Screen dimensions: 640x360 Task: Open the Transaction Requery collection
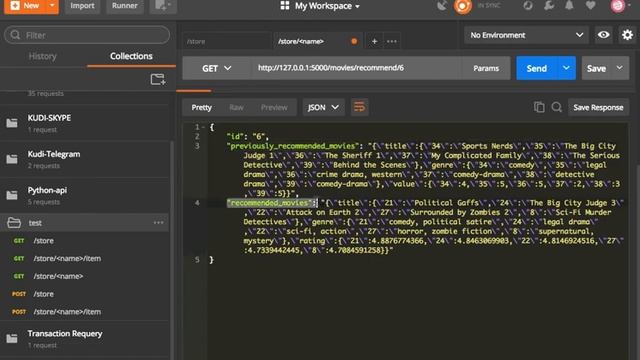[85, 338]
